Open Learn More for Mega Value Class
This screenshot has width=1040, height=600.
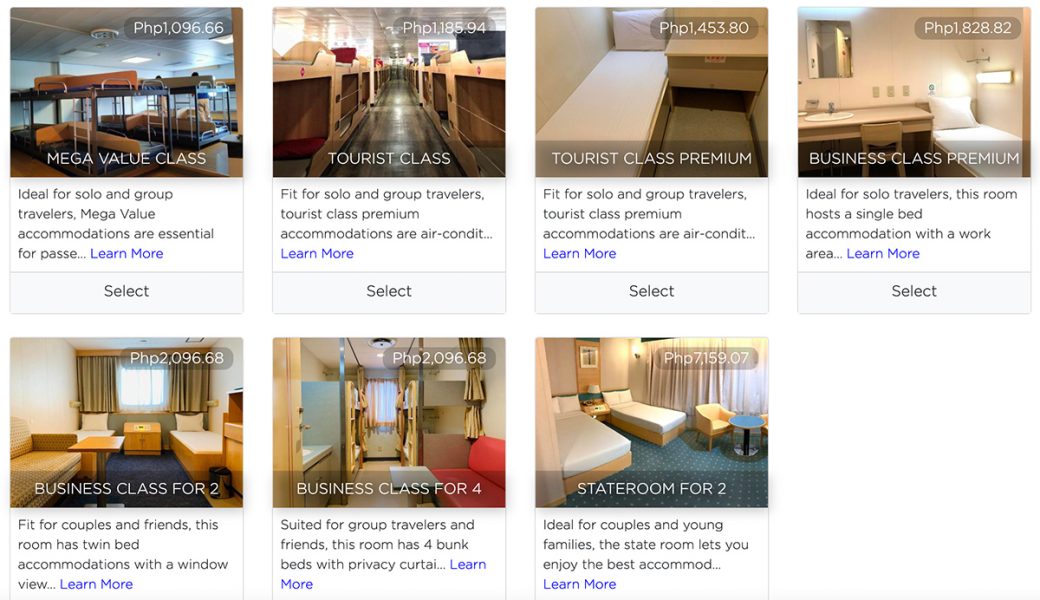[x=127, y=254]
